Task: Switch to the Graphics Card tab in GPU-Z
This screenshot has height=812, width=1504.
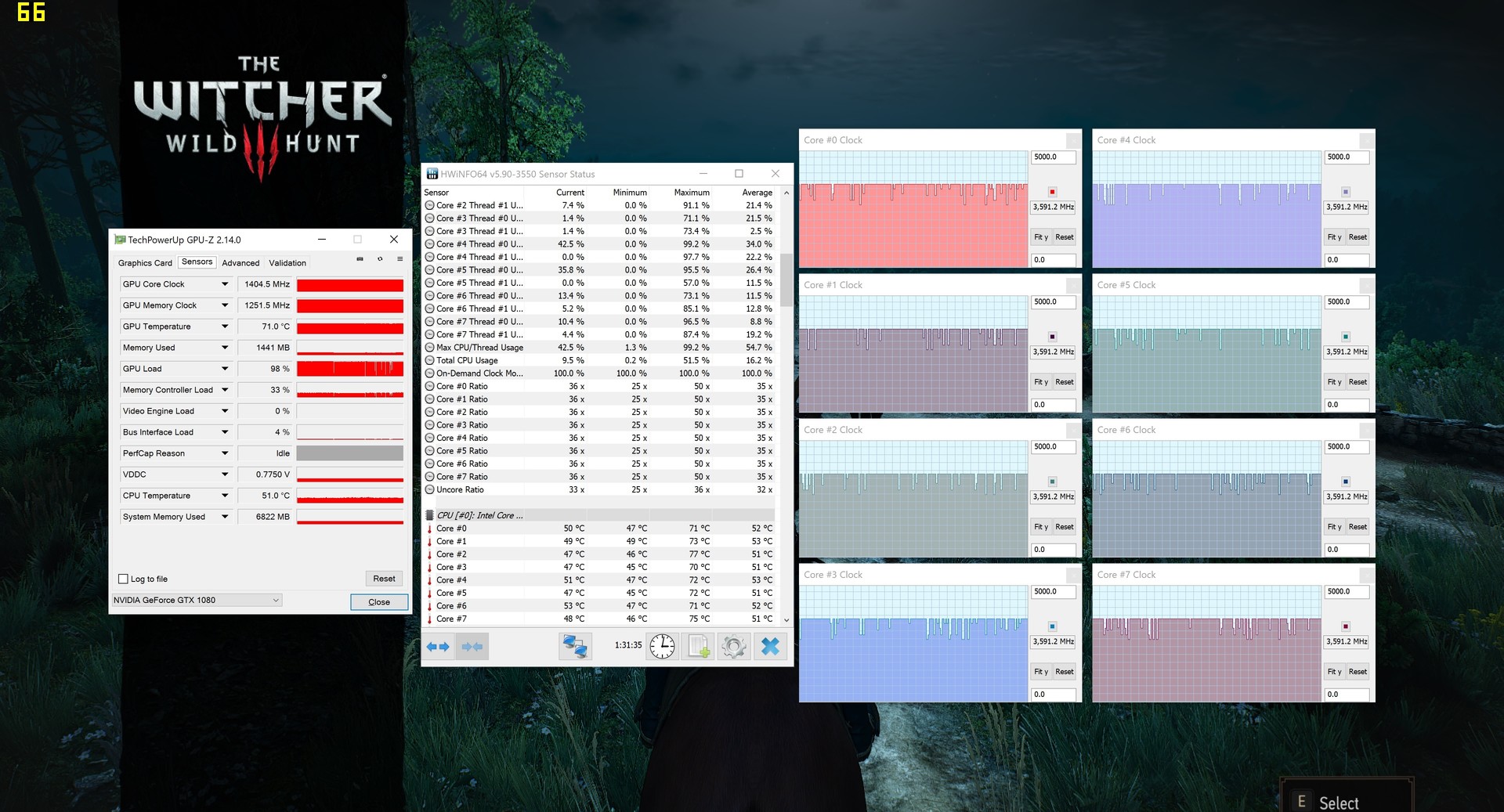Action: [145, 263]
